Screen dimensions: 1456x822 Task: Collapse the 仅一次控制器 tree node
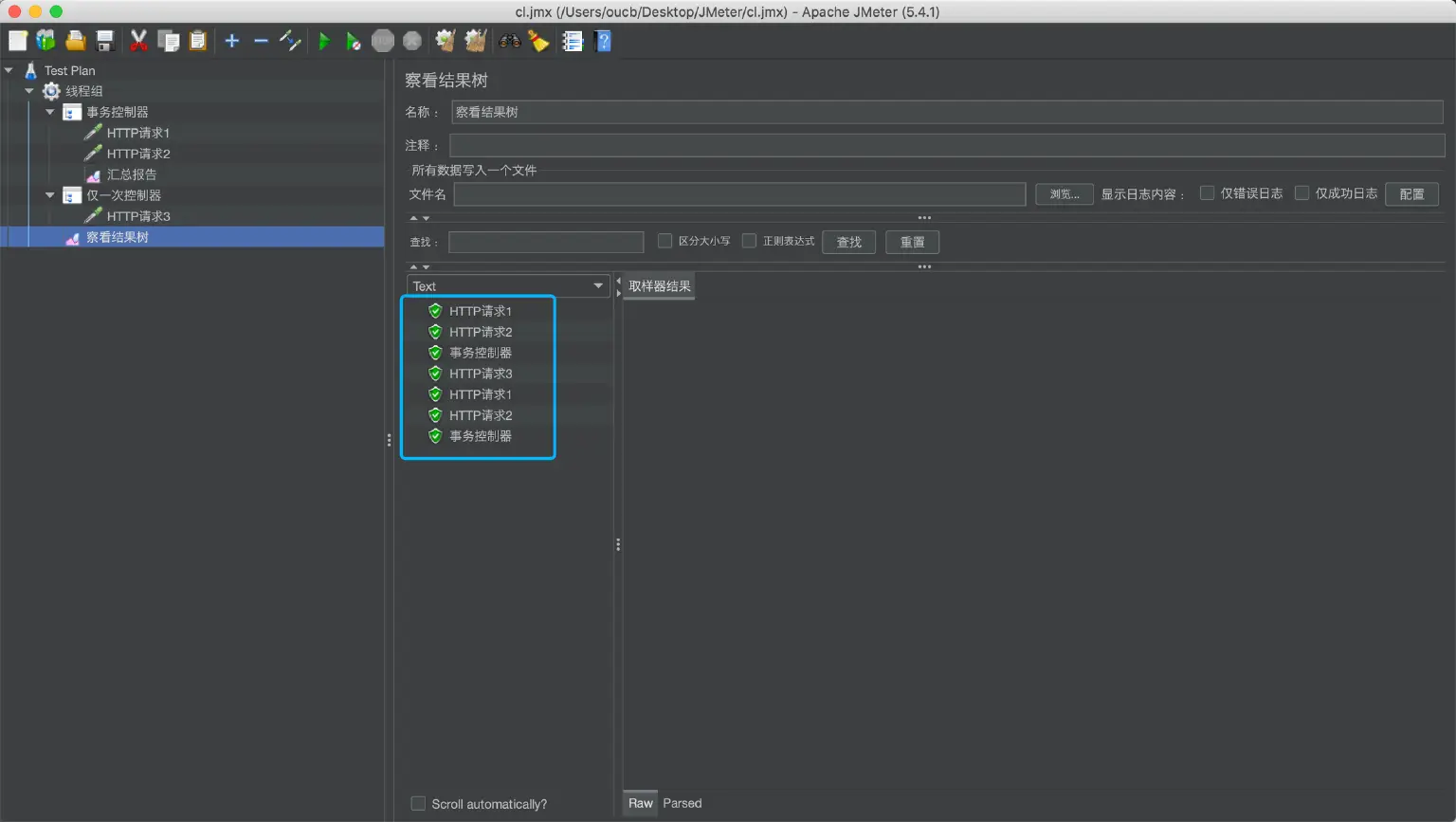coord(50,195)
